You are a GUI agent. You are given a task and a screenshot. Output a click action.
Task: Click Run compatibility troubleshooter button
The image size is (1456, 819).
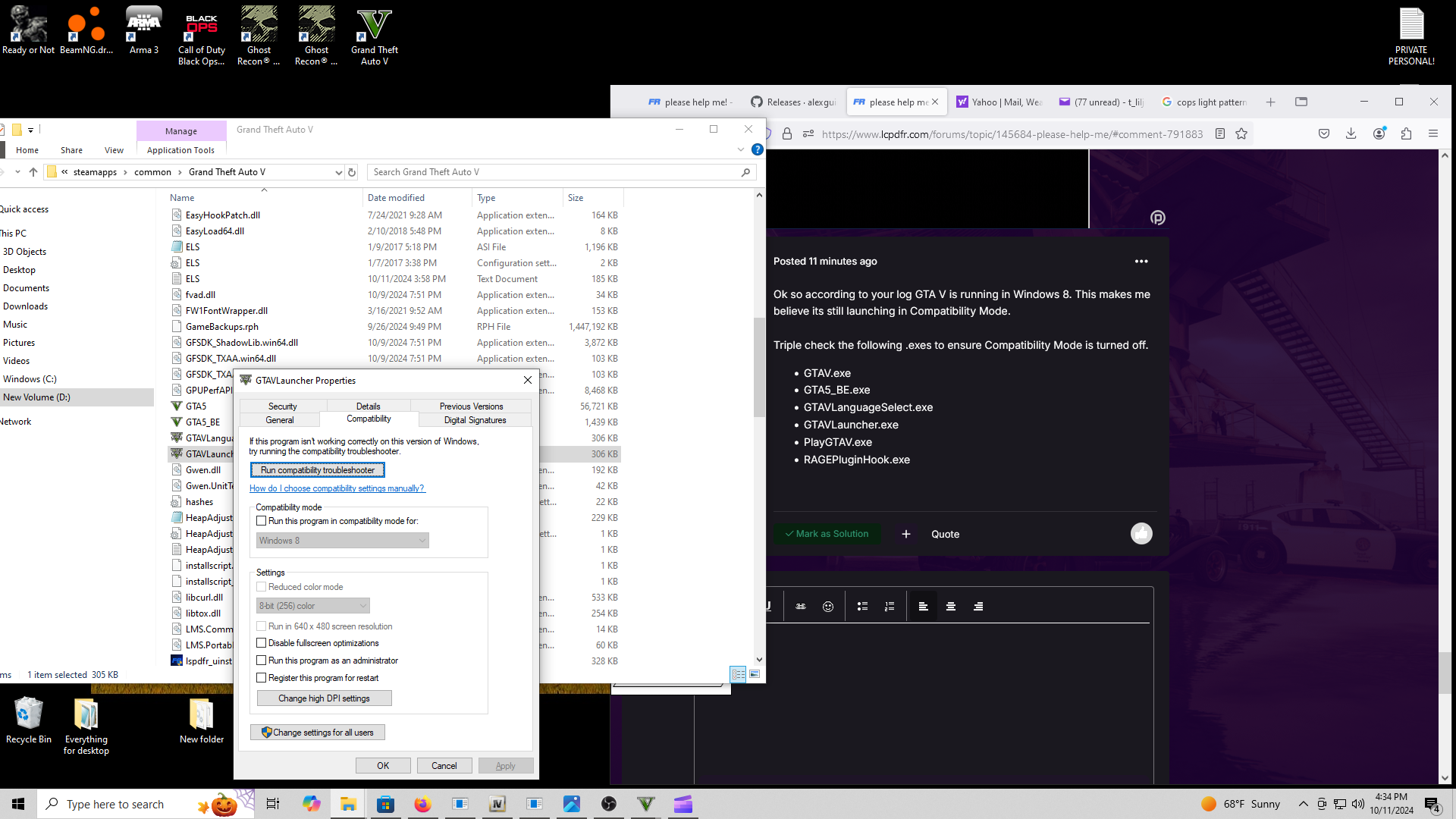[317, 470]
